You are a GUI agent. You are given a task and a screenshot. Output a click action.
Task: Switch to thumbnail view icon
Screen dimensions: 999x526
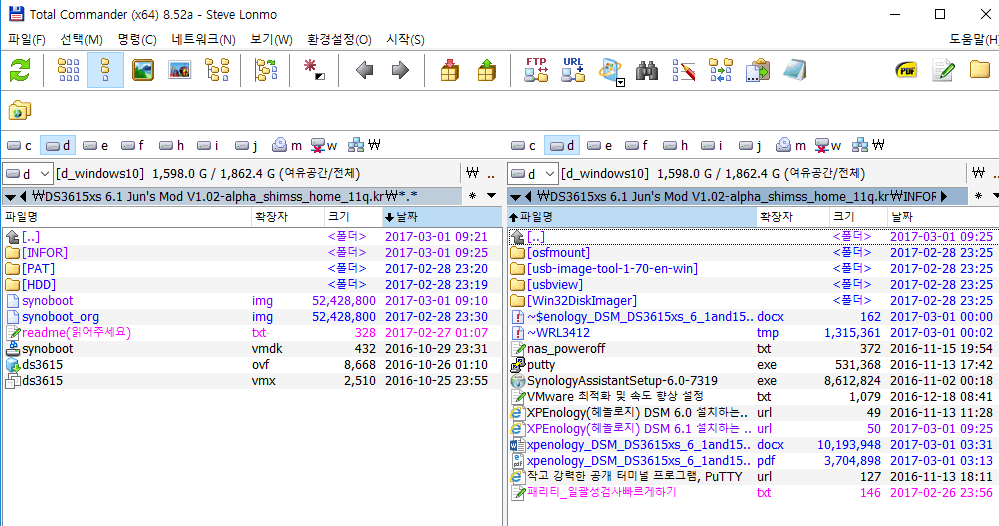(x=143, y=70)
